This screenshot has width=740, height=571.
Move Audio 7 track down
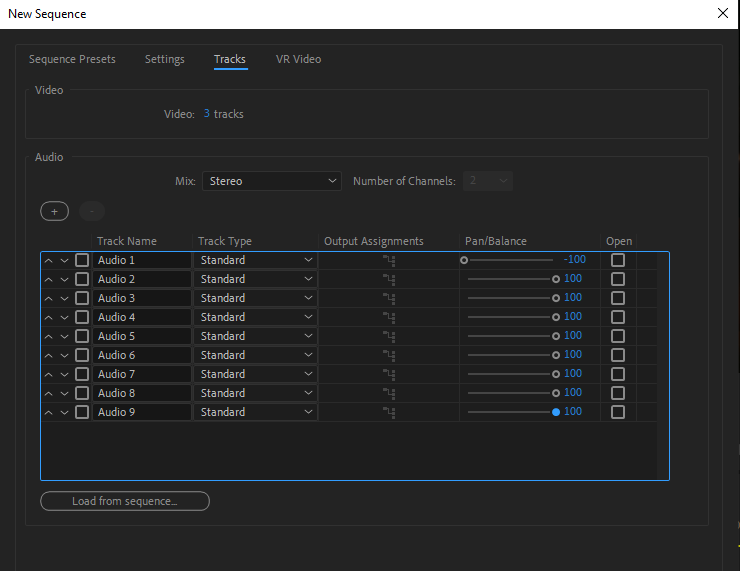tap(65, 374)
